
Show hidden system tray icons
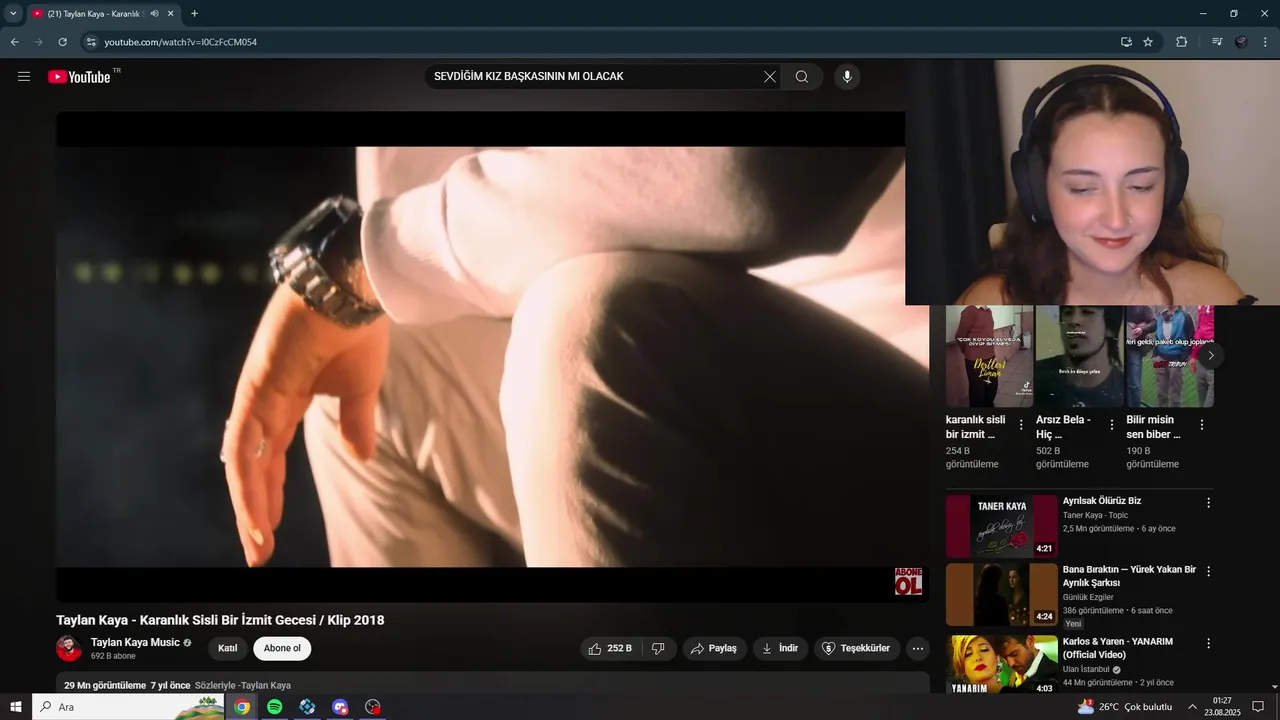tap(1192, 707)
